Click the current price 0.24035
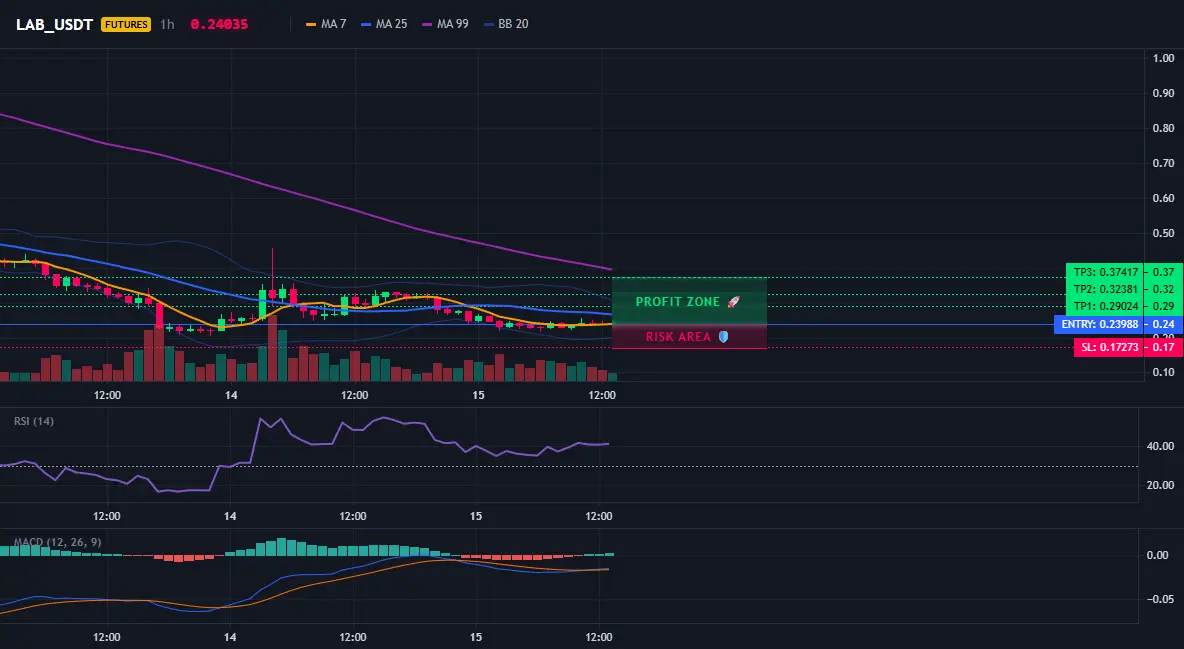Screen dimensions: 1184x649 pos(219,24)
